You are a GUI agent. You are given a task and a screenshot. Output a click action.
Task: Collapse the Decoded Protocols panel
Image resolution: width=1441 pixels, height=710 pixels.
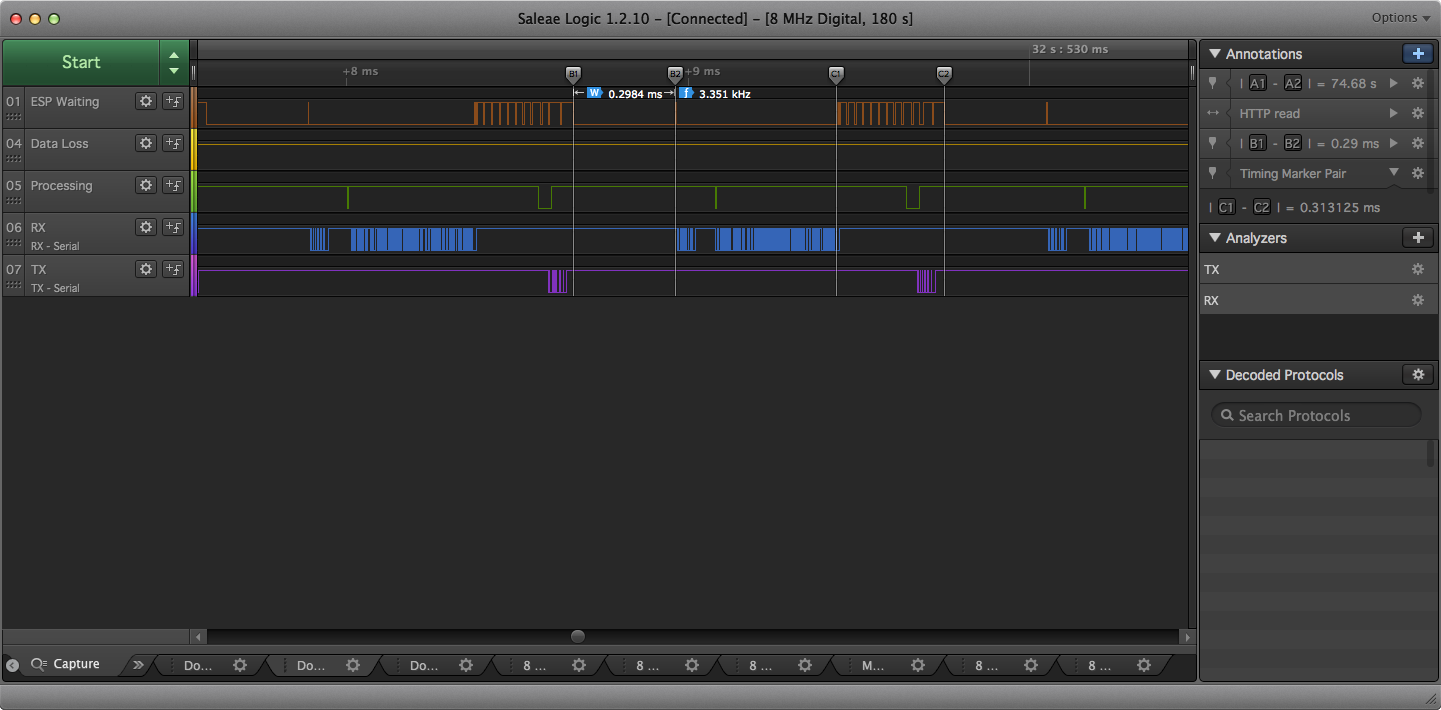tap(1215, 375)
